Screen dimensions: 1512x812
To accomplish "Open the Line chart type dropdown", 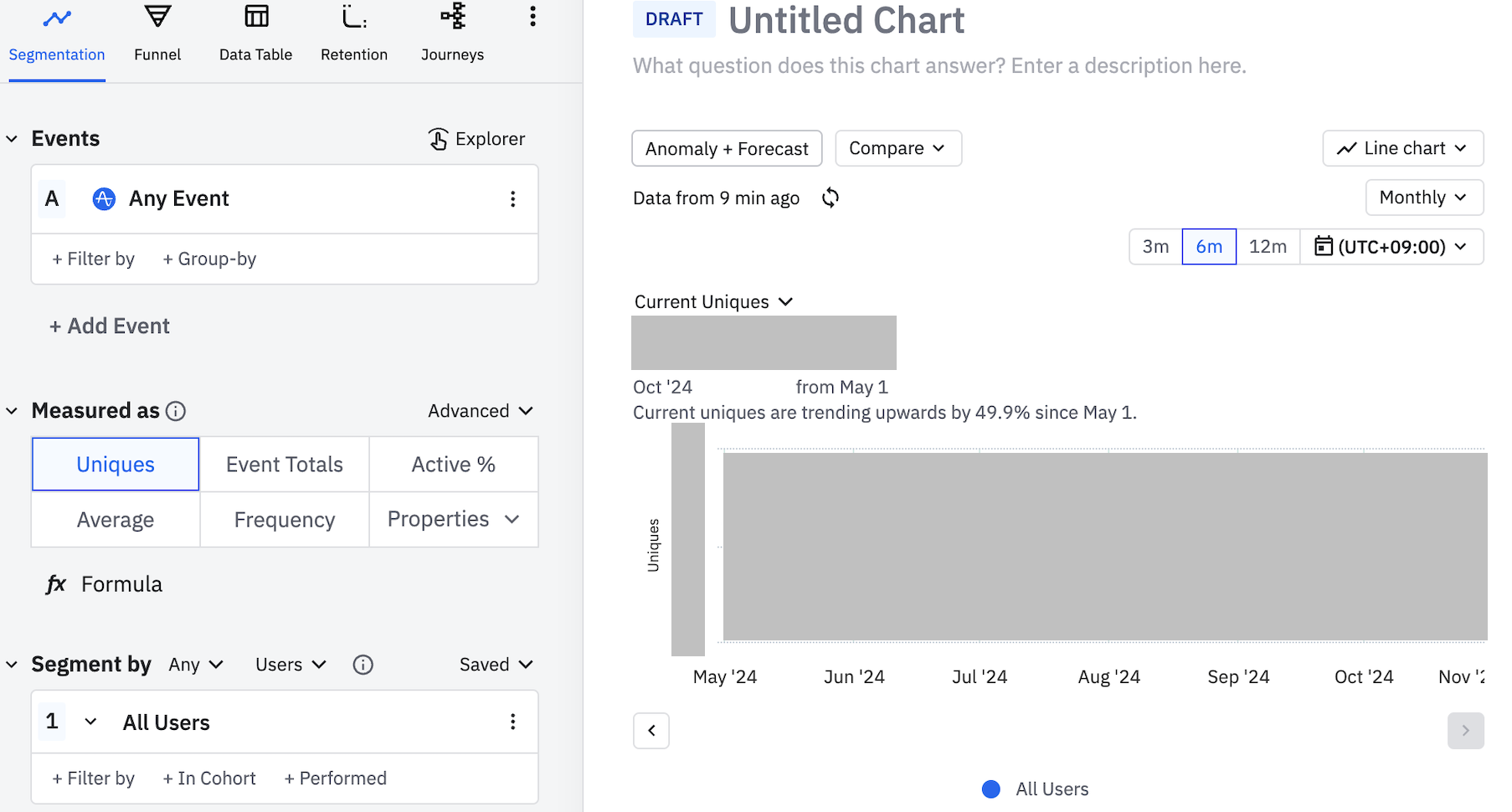I will coord(1402,148).
